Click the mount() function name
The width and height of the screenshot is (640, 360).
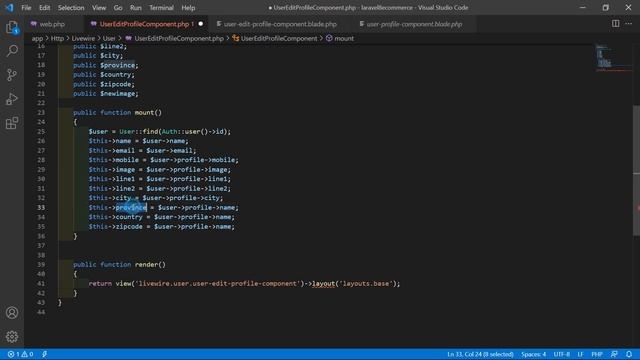(x=148, y=113)
